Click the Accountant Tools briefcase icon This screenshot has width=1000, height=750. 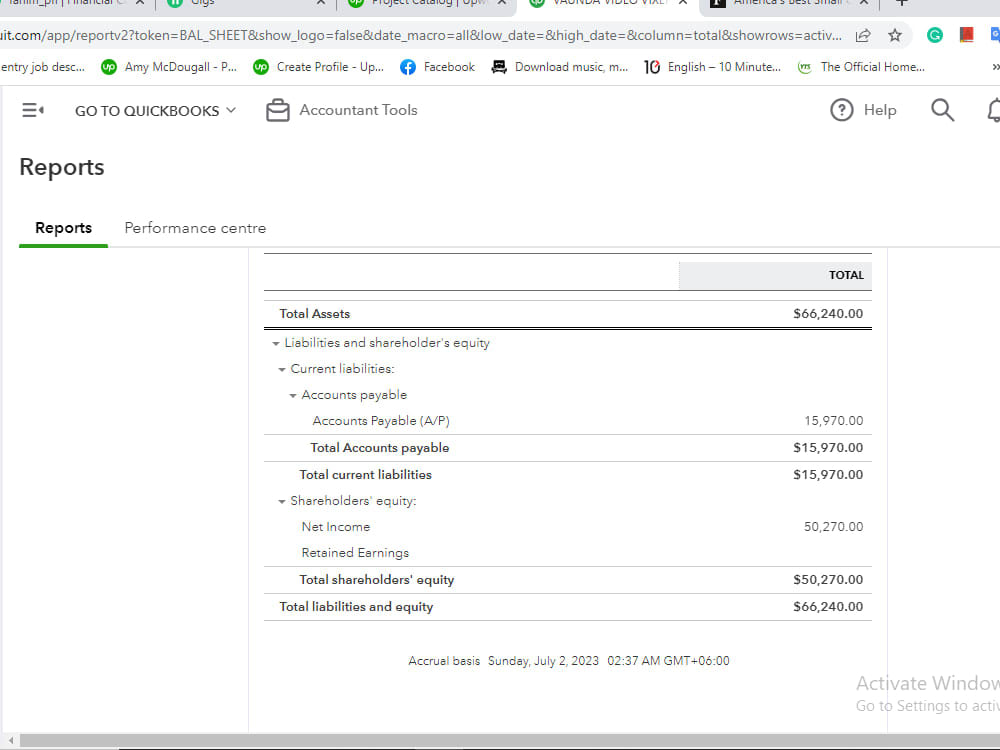pyautogui.click(x=277, y=110)
